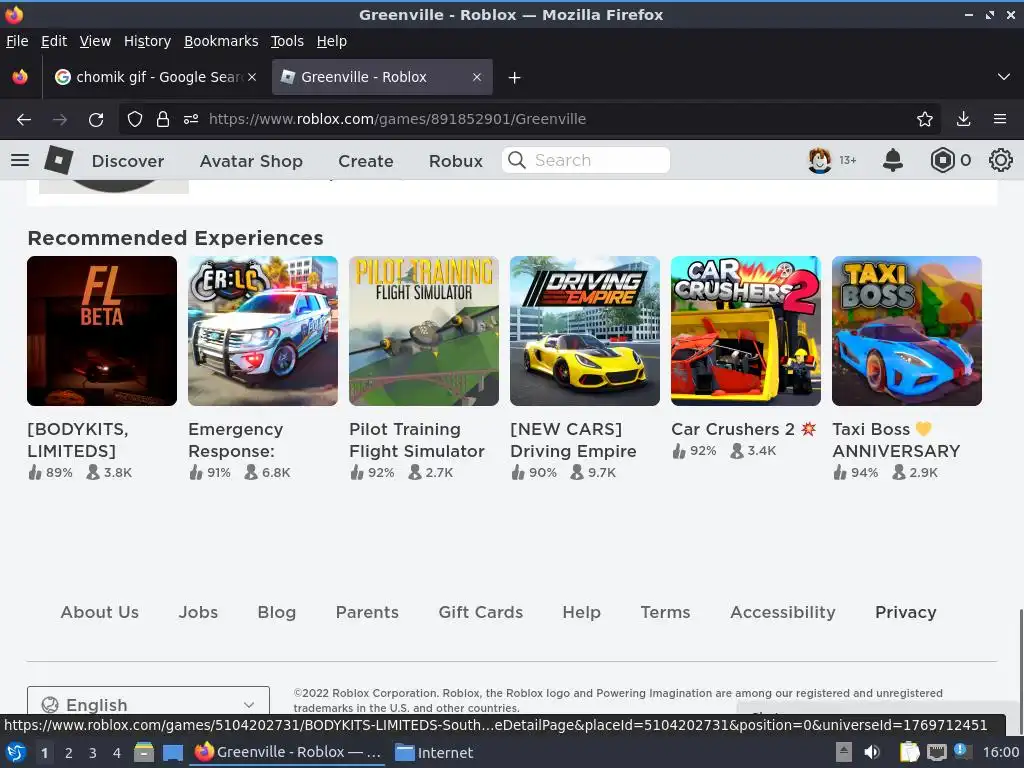Show desktop via taskbar icon
Viewport: 1024px width, 768px height.
coord(173,752)
